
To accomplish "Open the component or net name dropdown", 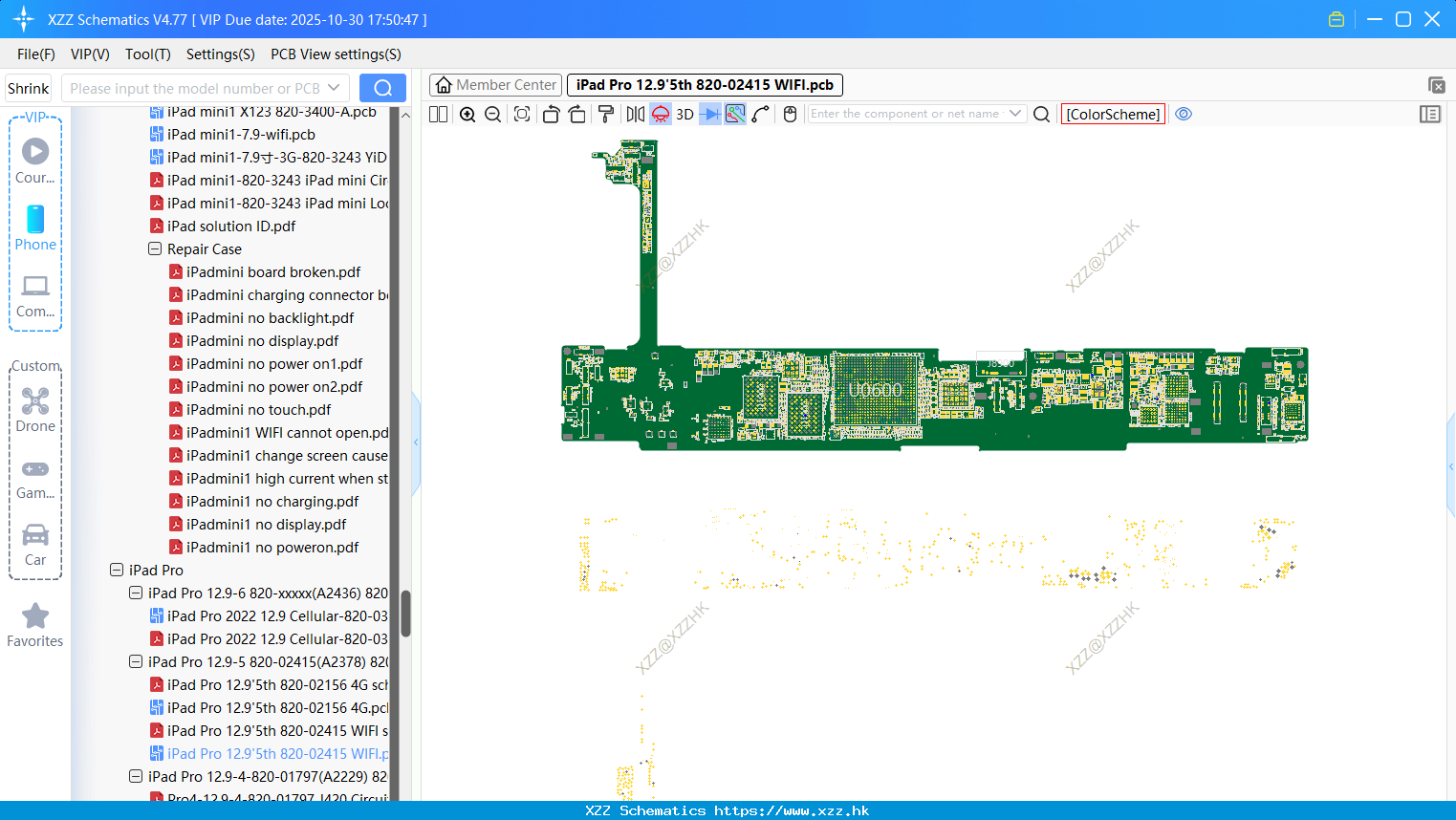I will coord(1015,114).
